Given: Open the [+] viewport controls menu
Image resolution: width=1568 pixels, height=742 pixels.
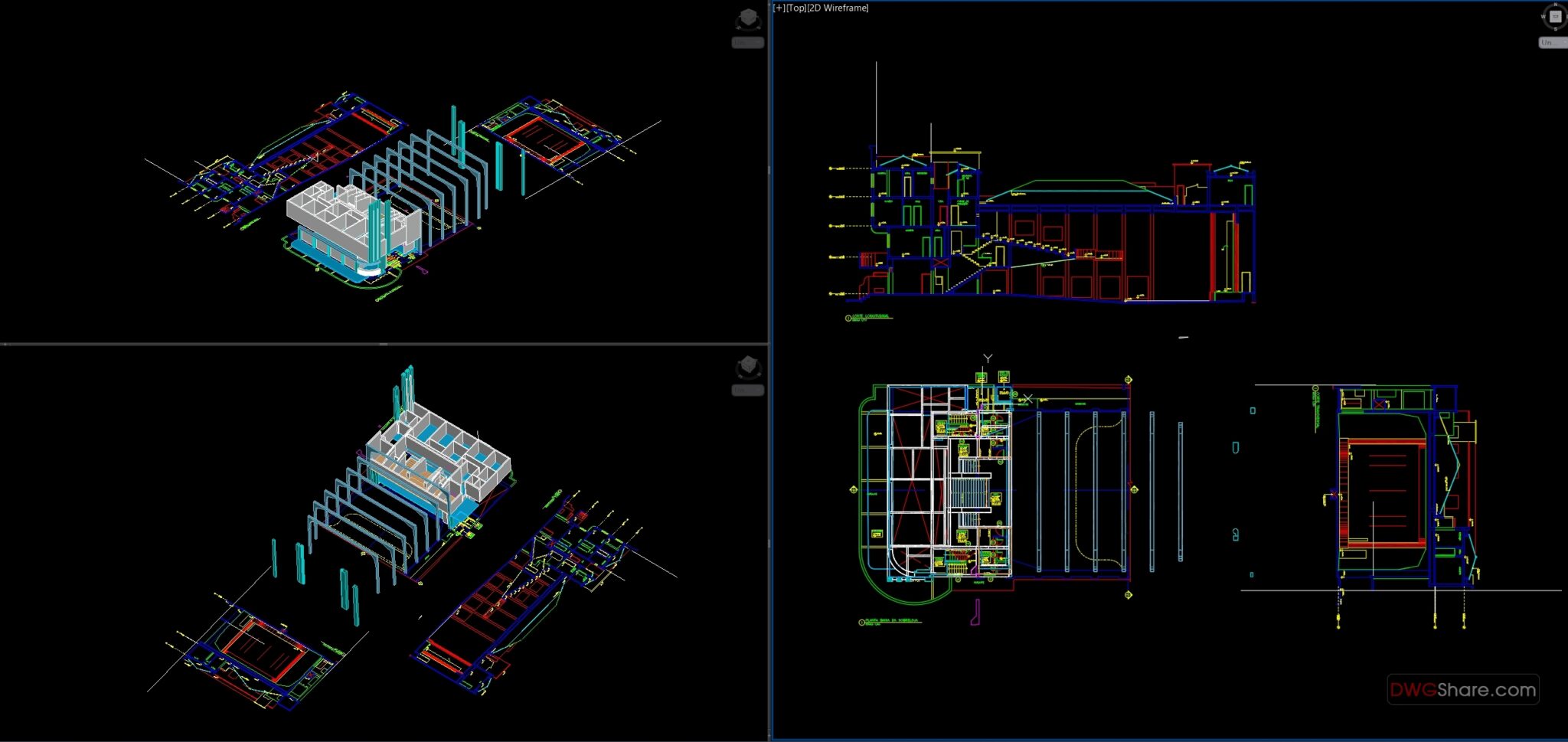Looking at the screenshot, I should pos(779,8).
